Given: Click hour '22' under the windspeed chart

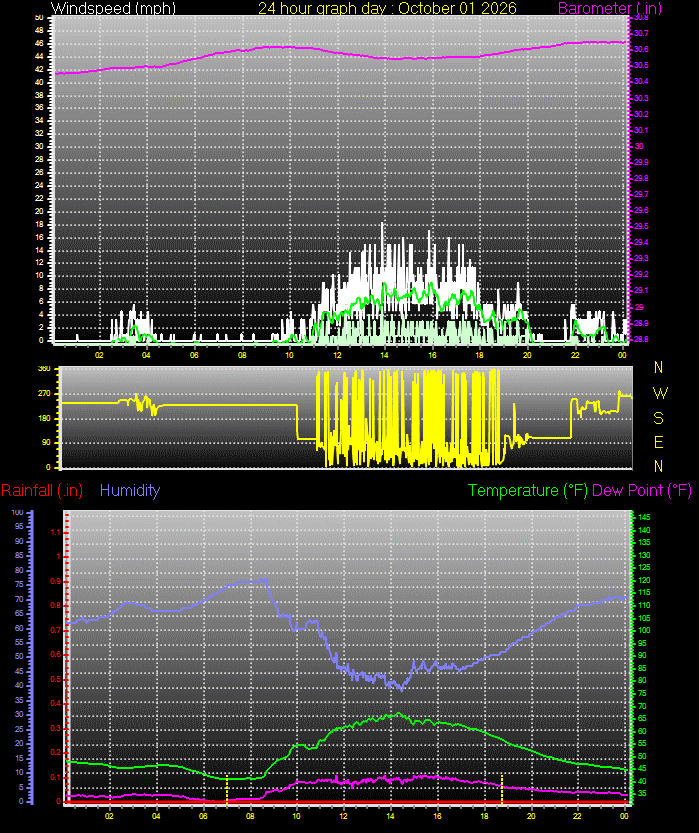Looking at the screenshot, I should click(x=575, y=355).
